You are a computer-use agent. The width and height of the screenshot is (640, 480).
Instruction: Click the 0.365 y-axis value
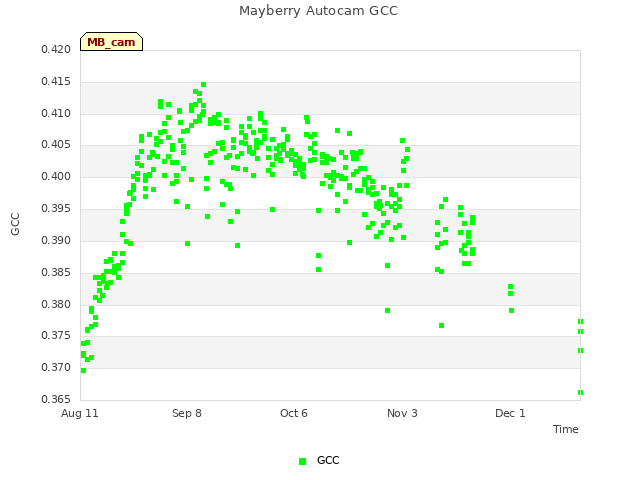(56, 399)
